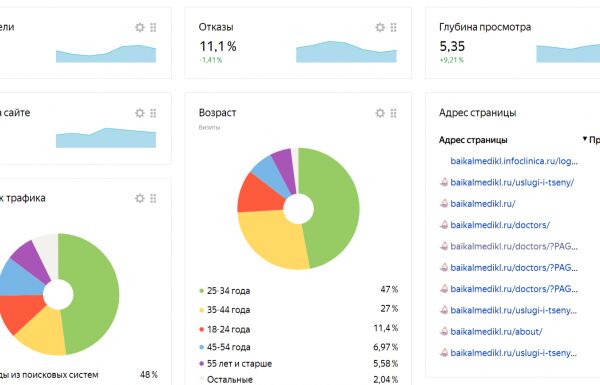600x385 pixels.
Task: Click the 47 % value in legend
Action: [389, 289]
